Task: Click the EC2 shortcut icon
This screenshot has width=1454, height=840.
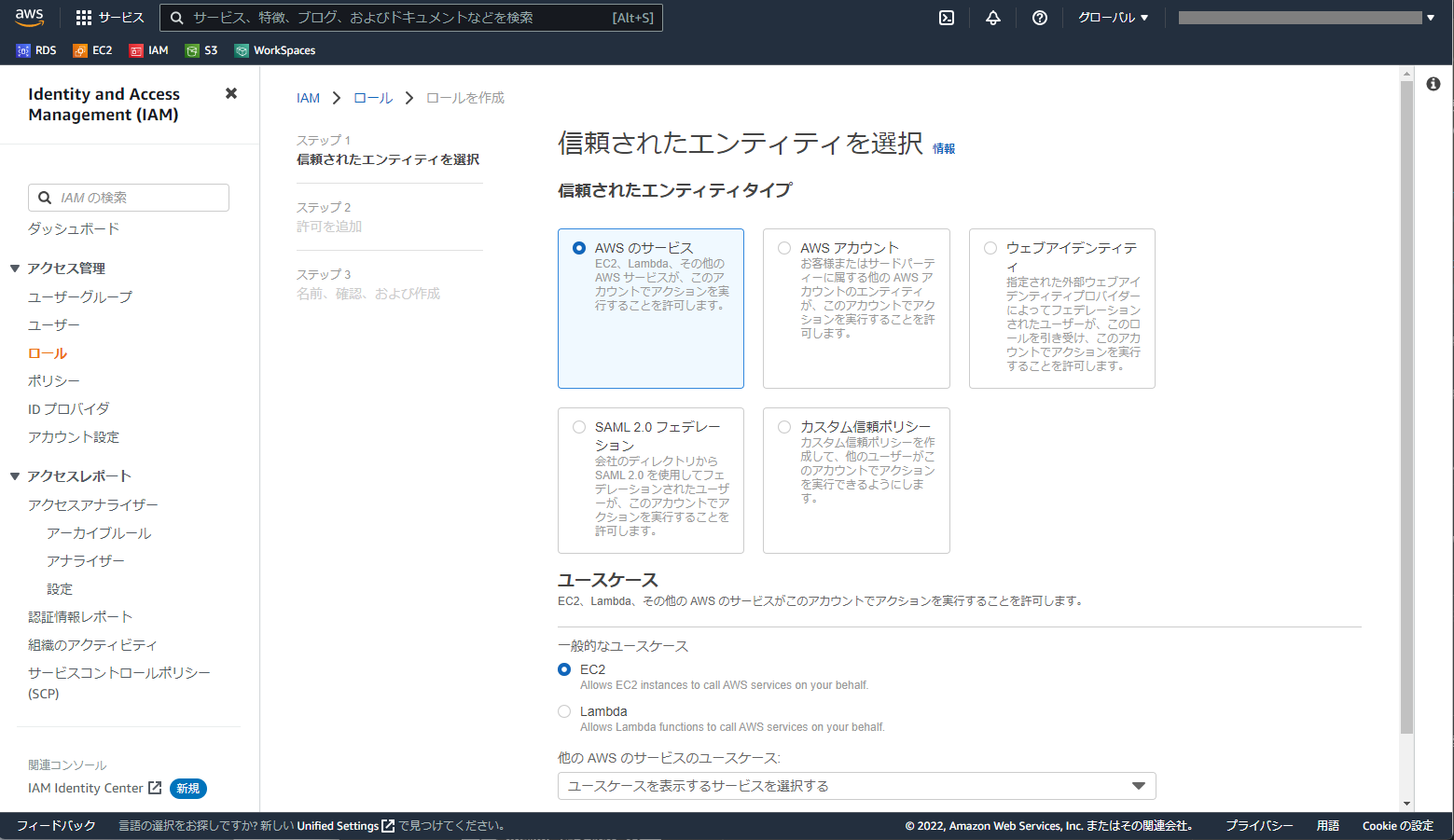Action: click(x=80, y=50)
